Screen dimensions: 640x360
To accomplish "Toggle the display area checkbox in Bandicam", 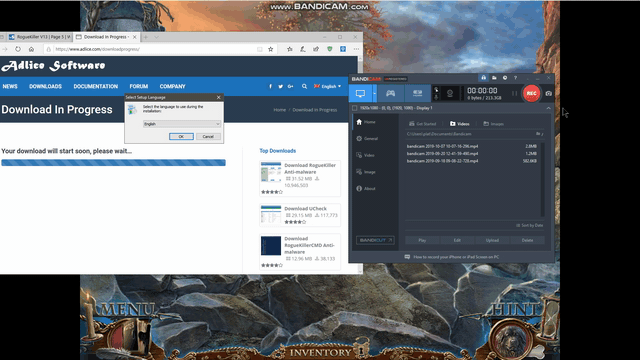I will (x=354, y=108).
